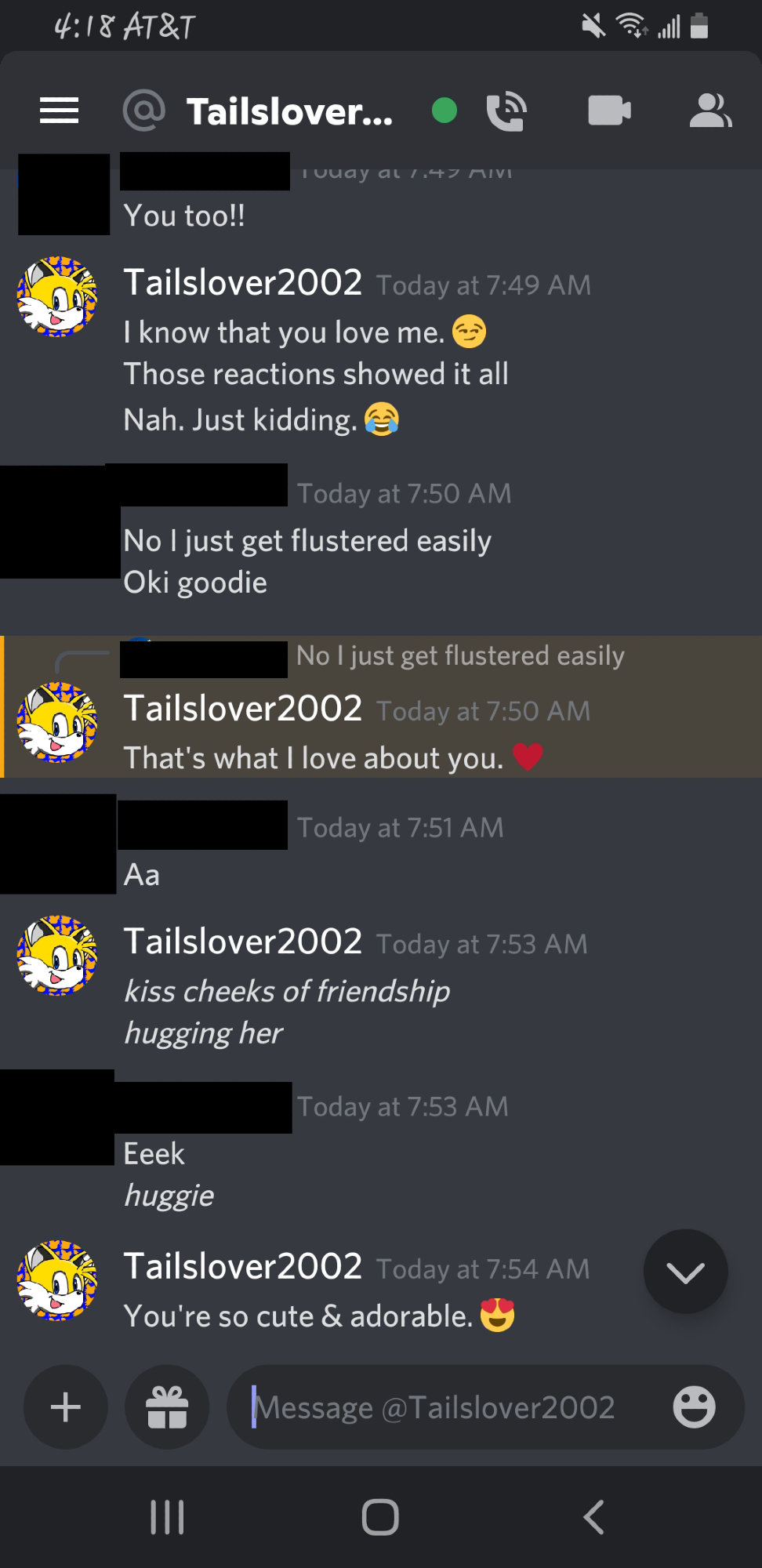Tap the gift Nitro icon
Screen dimensions: 762x1568
coord(167,1407)
